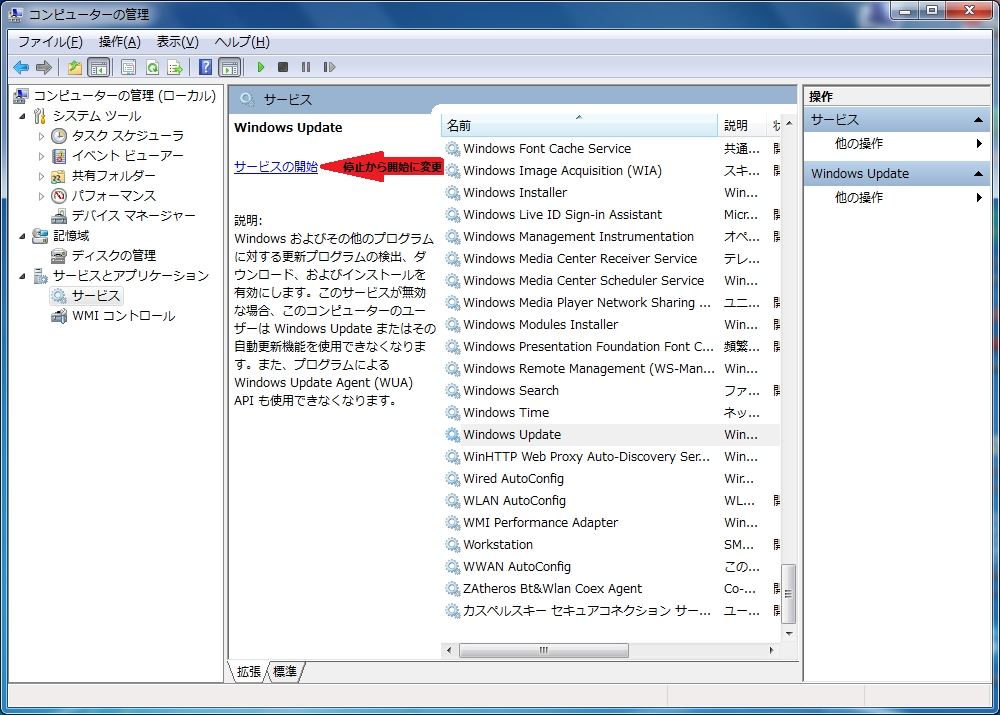Toggle the action pane visibility toolbar button
1000x715 pixels.
coord(230,67)
